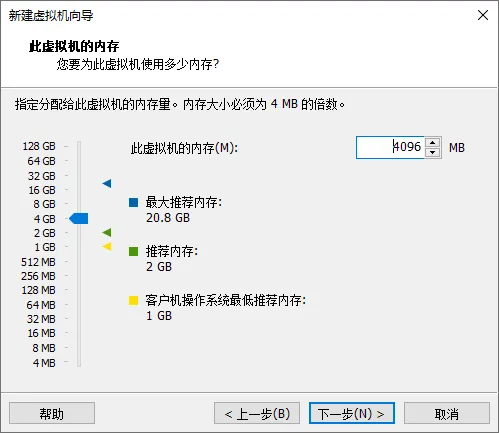Click the 128 GB slider label

[x=39, y=146]
